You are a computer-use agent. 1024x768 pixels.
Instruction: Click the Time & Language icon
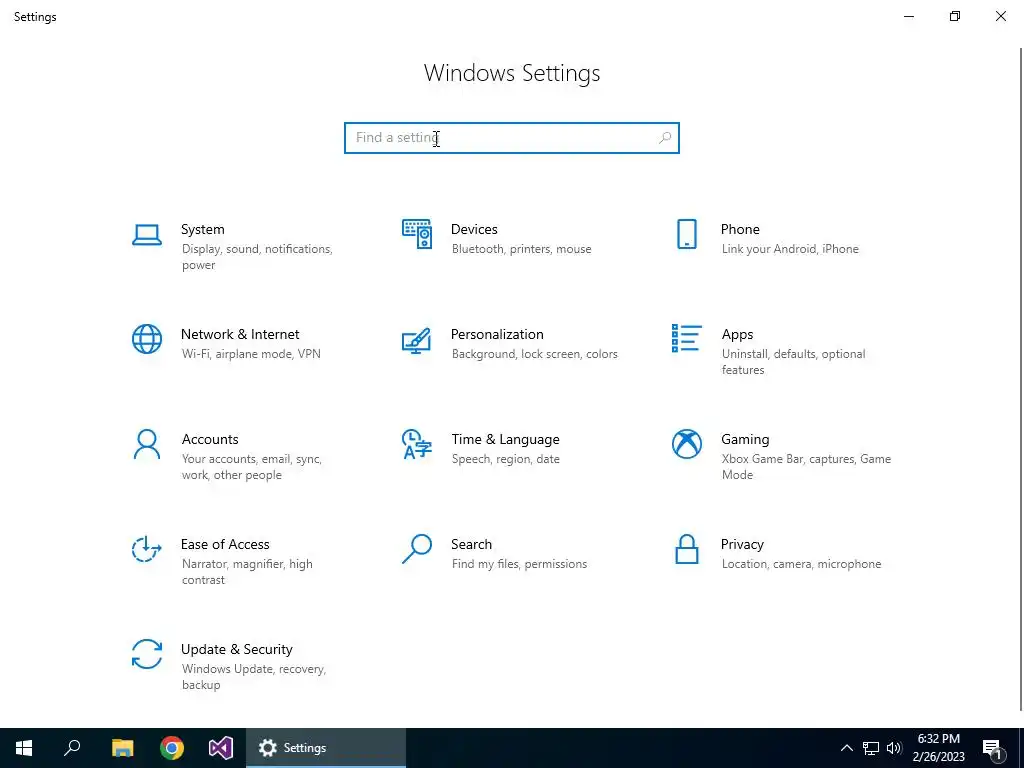[x=417, y=444]
